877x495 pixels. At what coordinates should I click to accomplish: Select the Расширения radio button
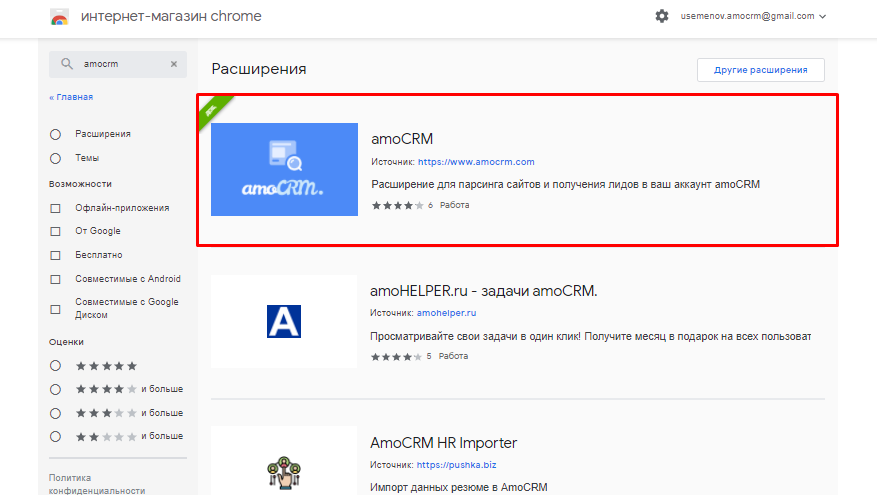pos(55,134)
